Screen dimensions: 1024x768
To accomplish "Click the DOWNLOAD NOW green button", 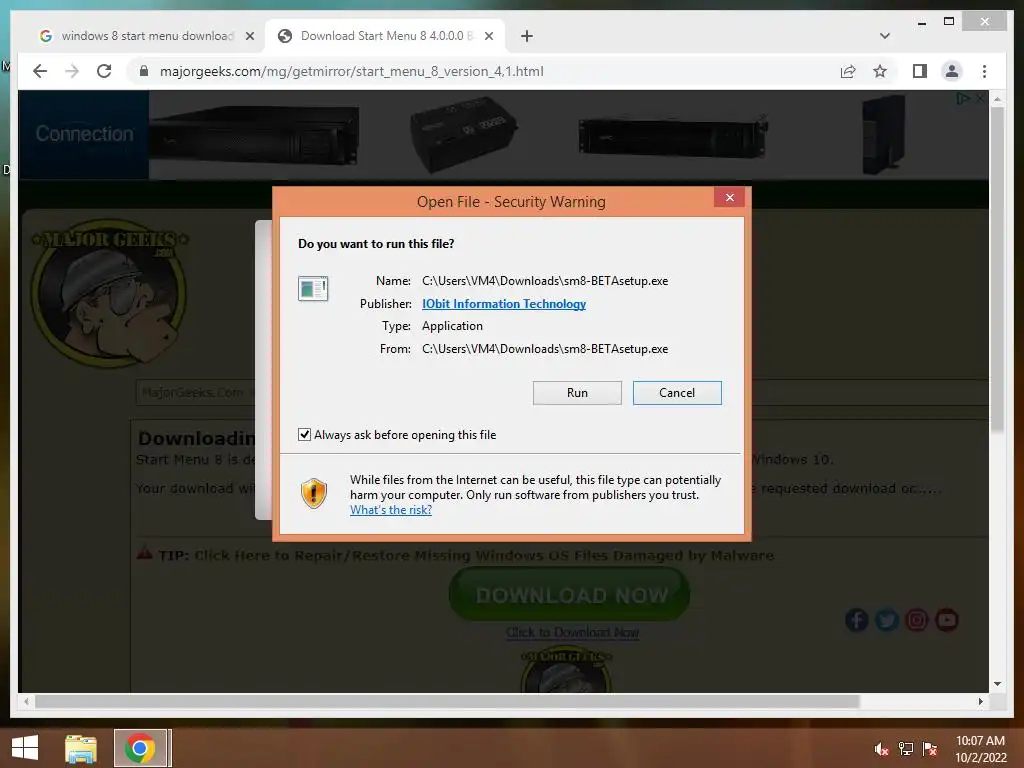I will coord(569,594).
